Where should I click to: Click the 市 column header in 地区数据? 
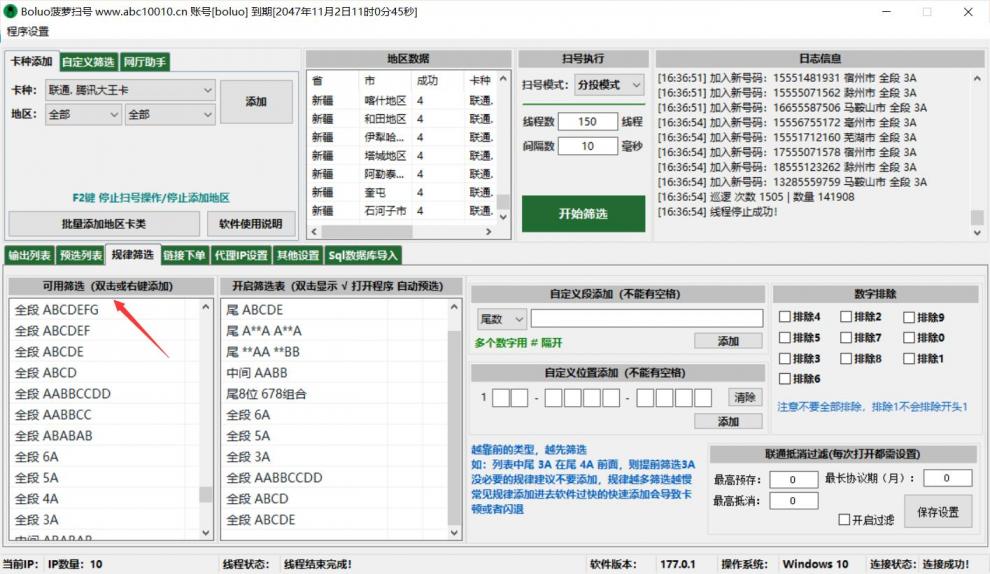[x=386, y=80]
